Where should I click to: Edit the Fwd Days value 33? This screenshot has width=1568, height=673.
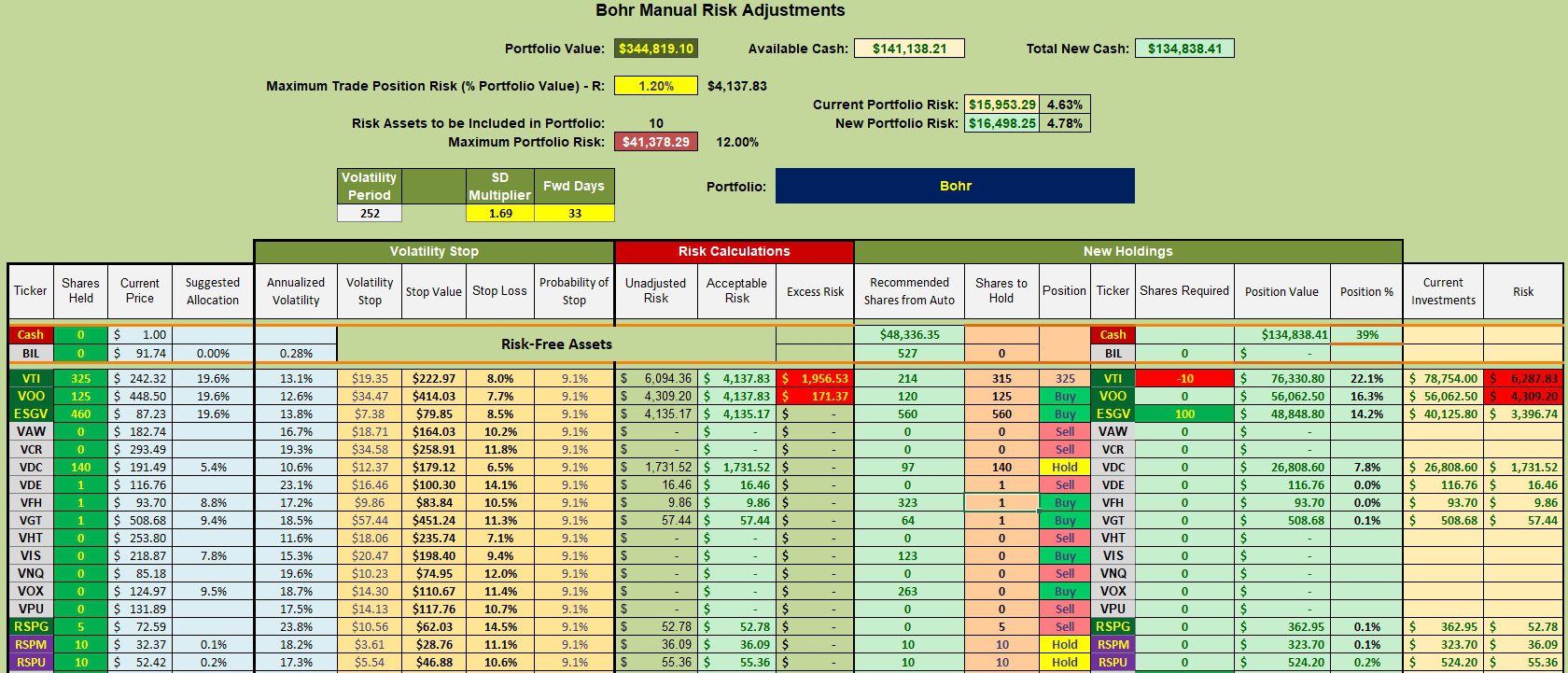pyautogui.click(x=574, y=213)
